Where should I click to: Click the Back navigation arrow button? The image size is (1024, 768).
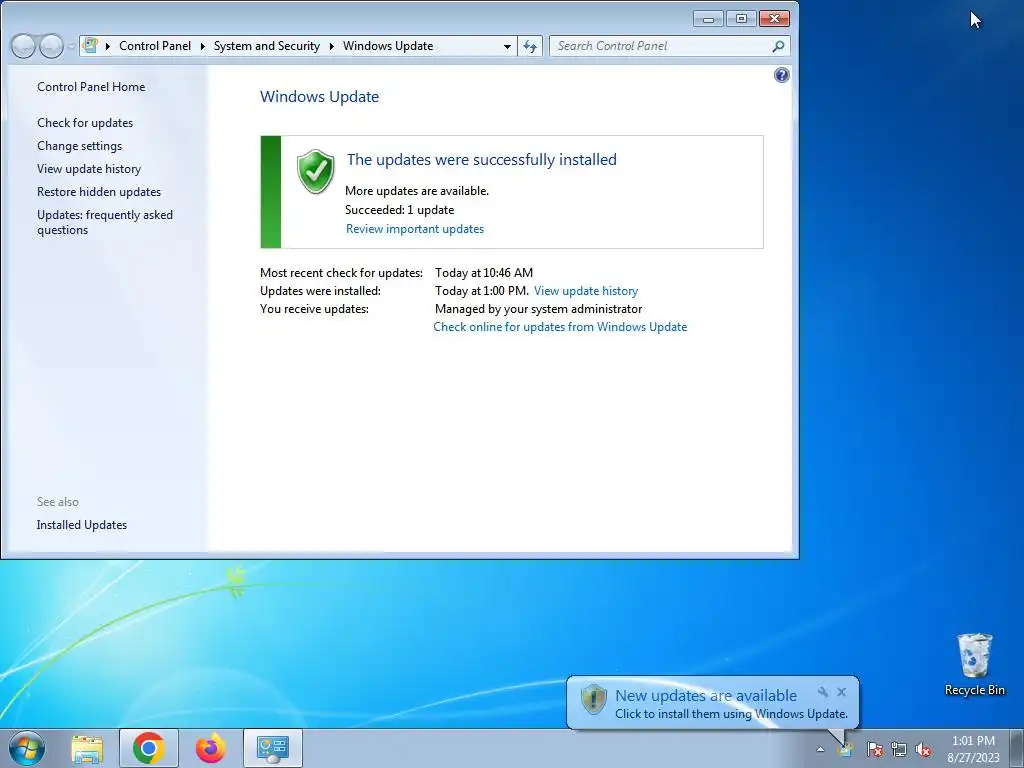tap(23, 46)
